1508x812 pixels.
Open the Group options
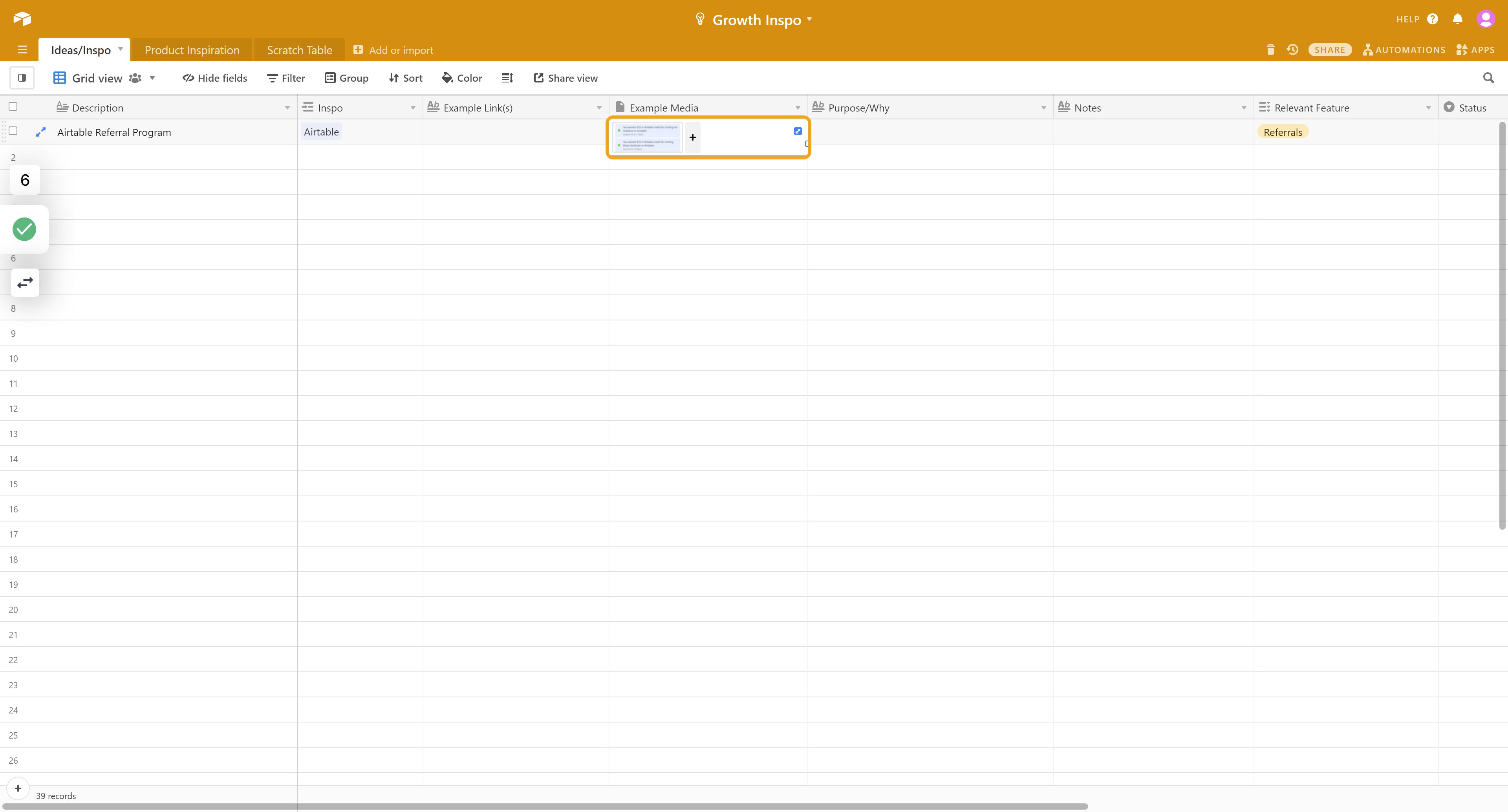(346, 78)
